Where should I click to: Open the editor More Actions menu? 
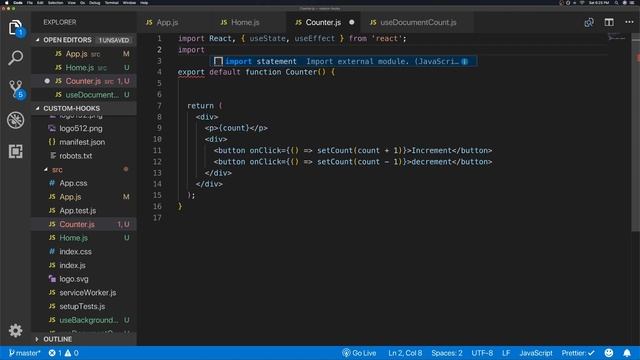click(x=629, y=22)
